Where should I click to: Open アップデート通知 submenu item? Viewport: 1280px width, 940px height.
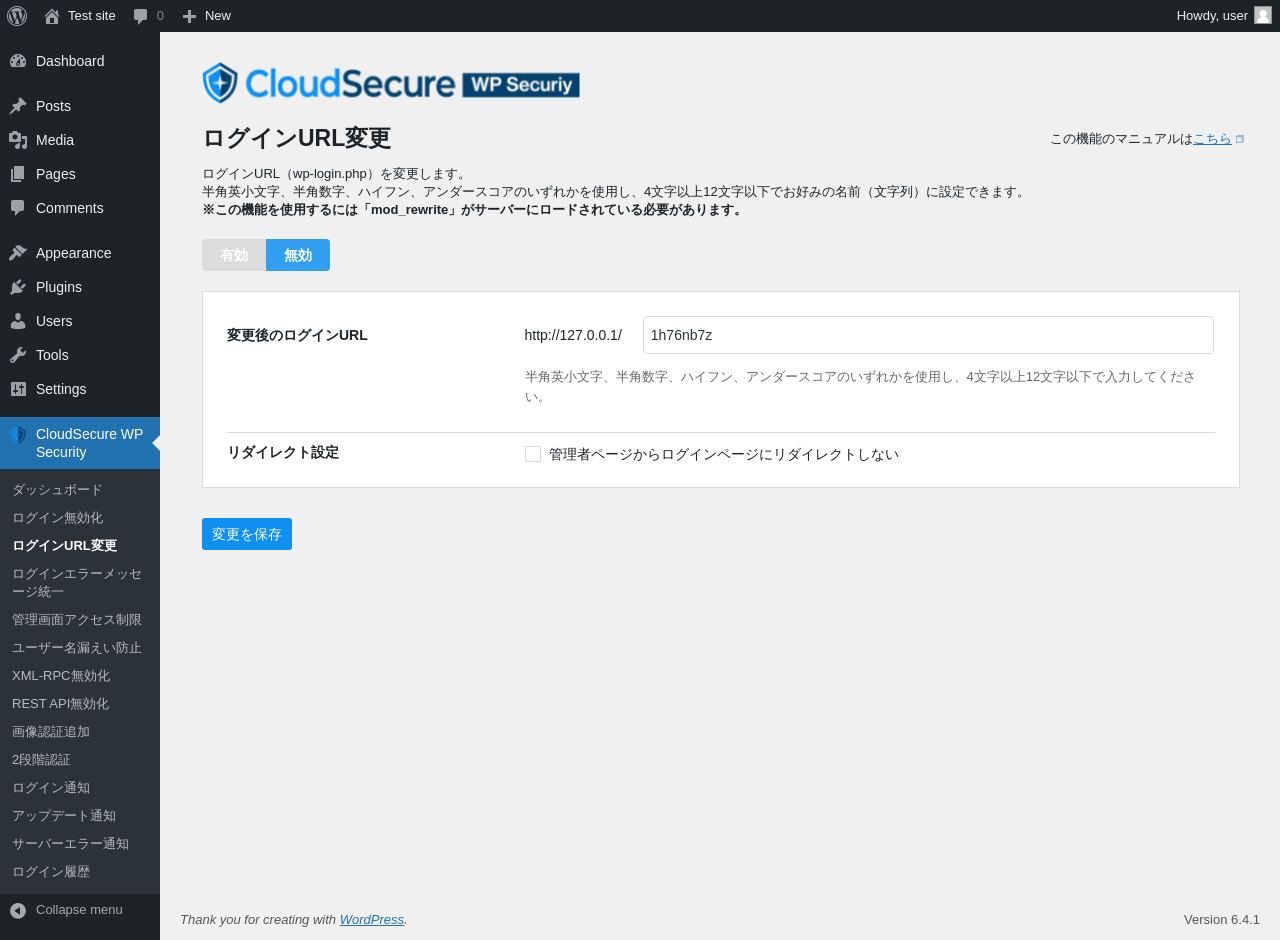(80, 816)
